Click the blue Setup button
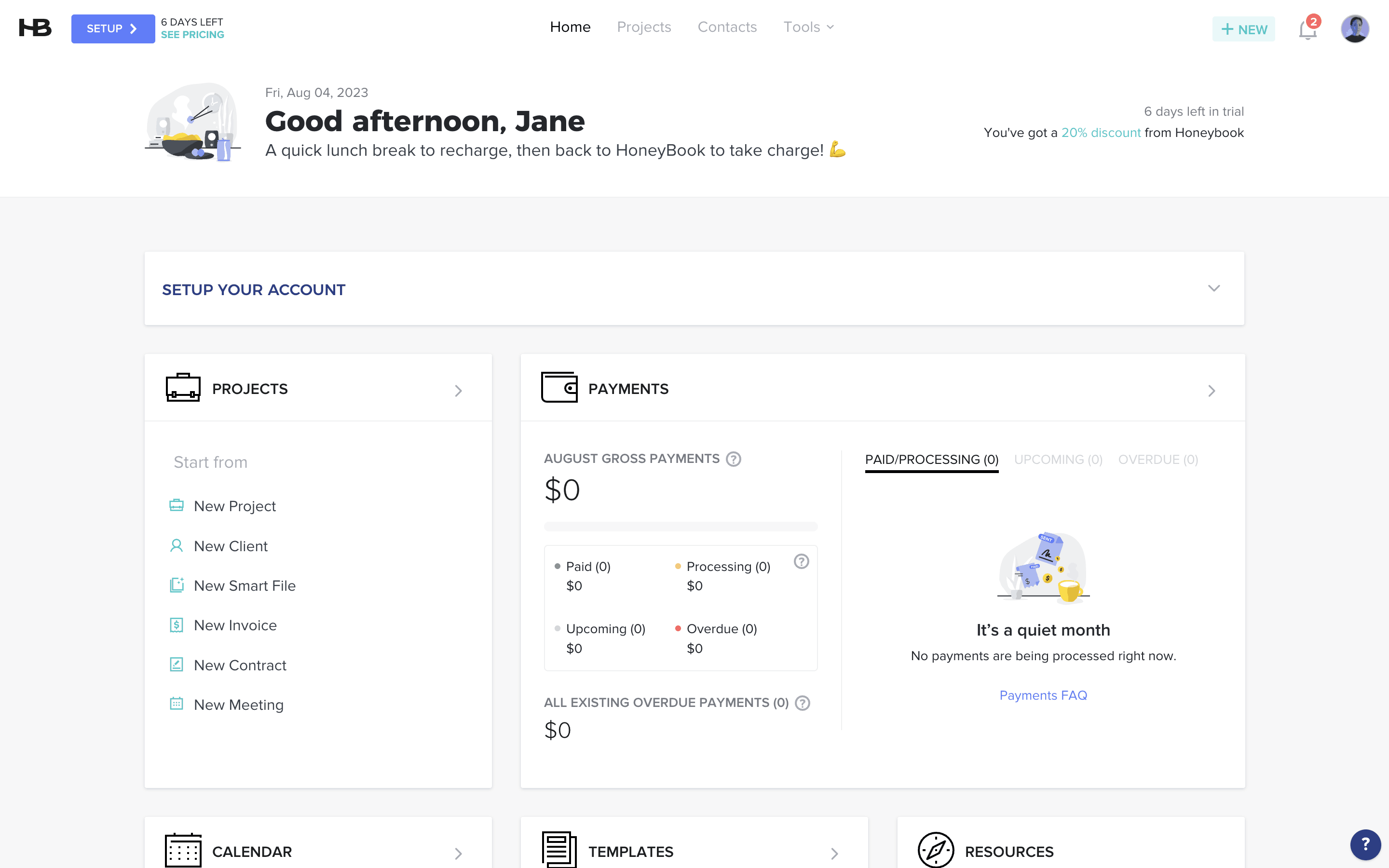 pos(112,29)
